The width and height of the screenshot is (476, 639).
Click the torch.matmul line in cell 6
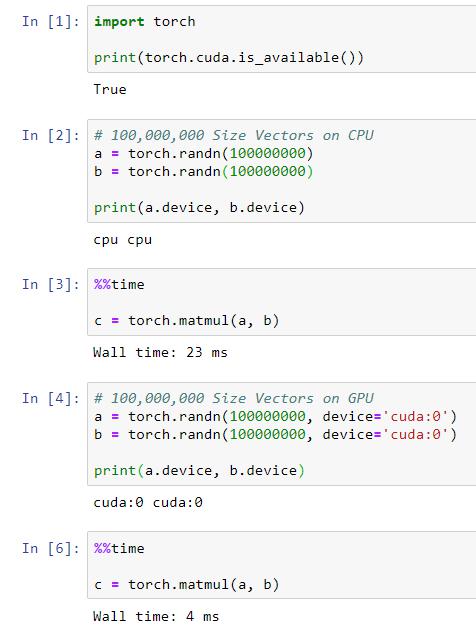click(x=186, y=584)
